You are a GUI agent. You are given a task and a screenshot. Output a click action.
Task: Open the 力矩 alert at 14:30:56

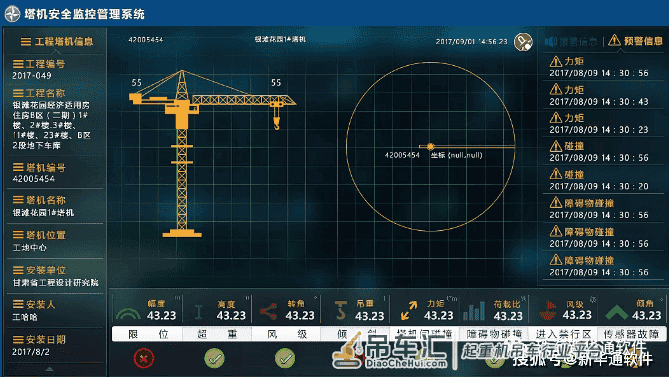point(603,67)
